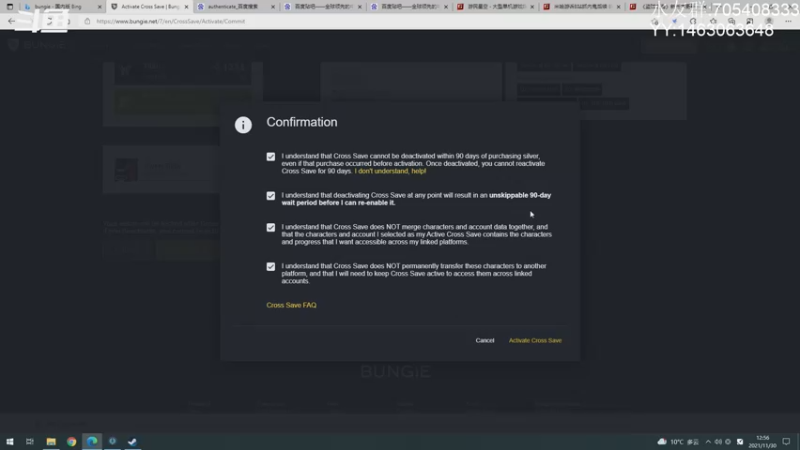Viewport: 800px width, 450px height.
Task: Open Google Chrome from the taskbar
Action: (71, 441)
